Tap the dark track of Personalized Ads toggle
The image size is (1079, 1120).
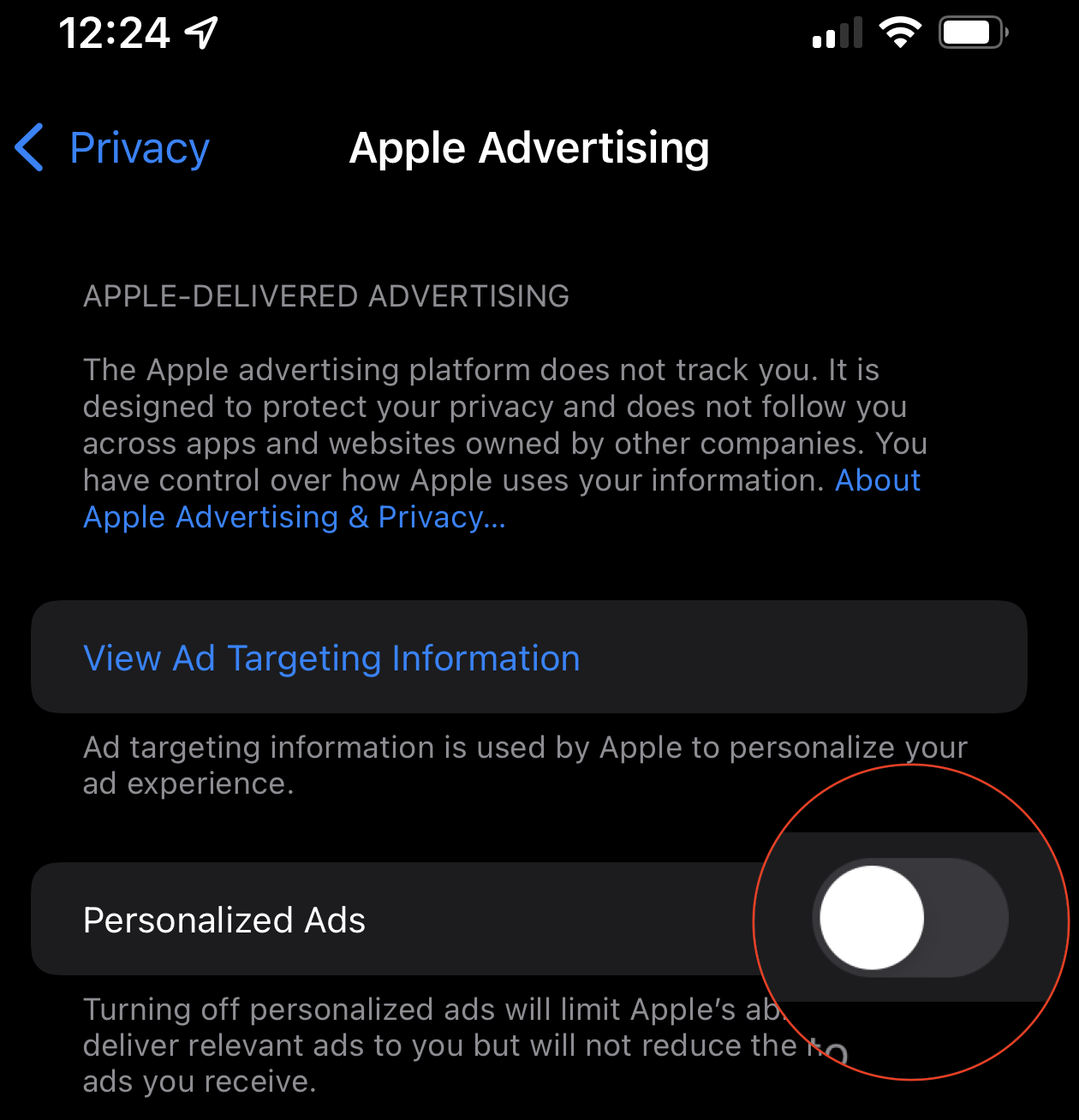[969, 918]
